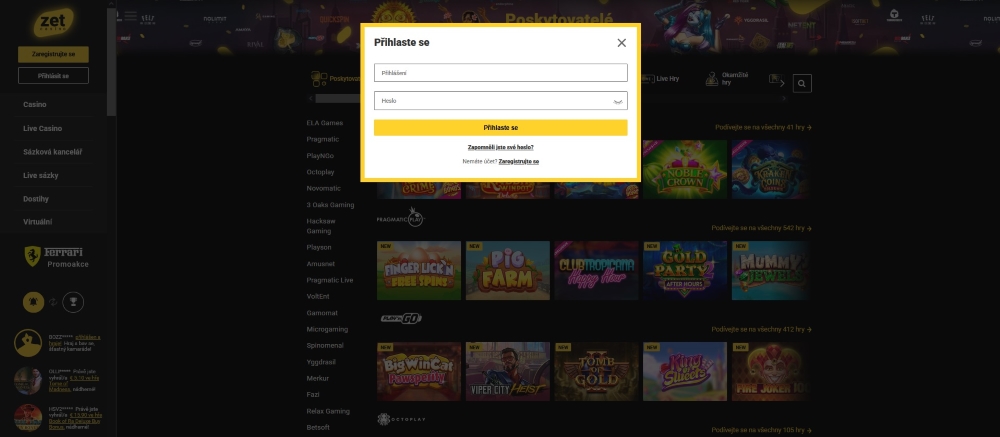1000x437 pixels.
Task: Open Sázková kancelář in the sidebar
Action: [x=52, y=152]
